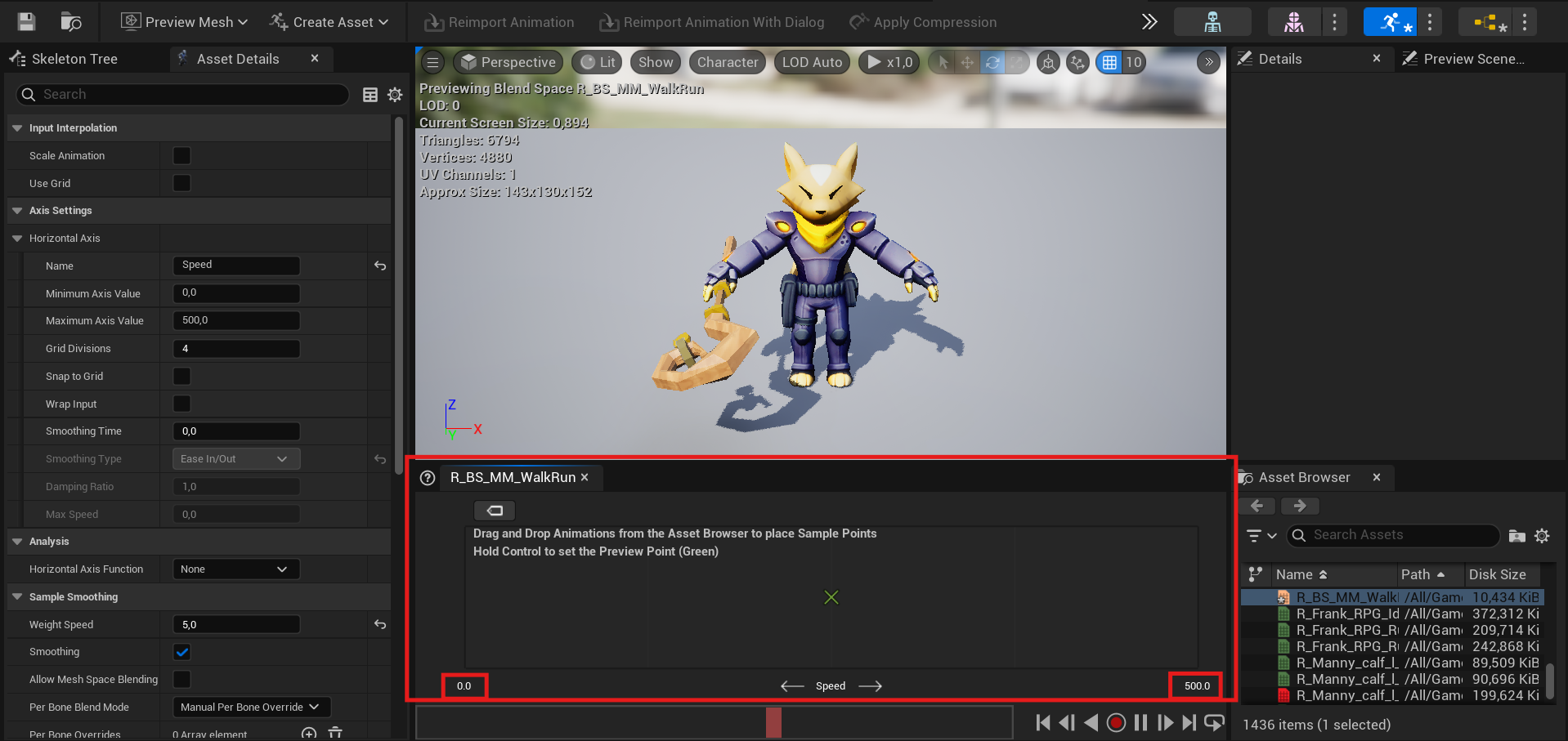Collapse the Analysis section
This screenshot has width=1568, height=741.
17,542
